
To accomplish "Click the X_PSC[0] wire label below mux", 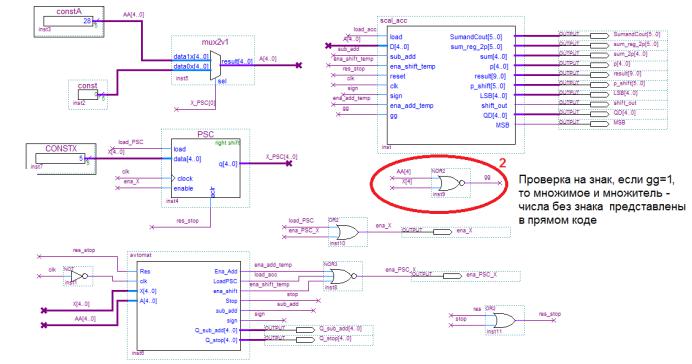I will coord(203,103).
